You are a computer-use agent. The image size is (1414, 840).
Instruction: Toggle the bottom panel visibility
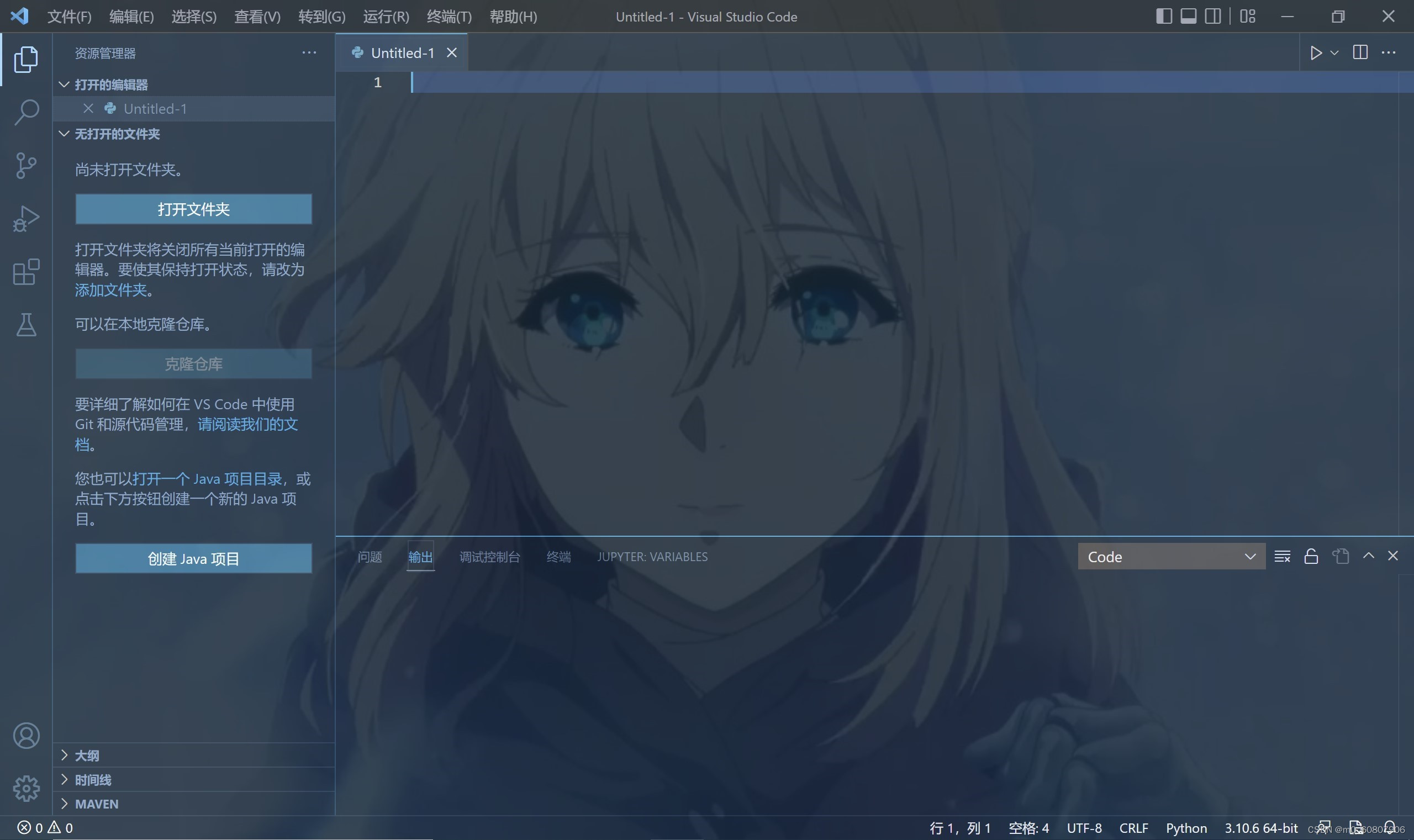(x=1188, y=17)
